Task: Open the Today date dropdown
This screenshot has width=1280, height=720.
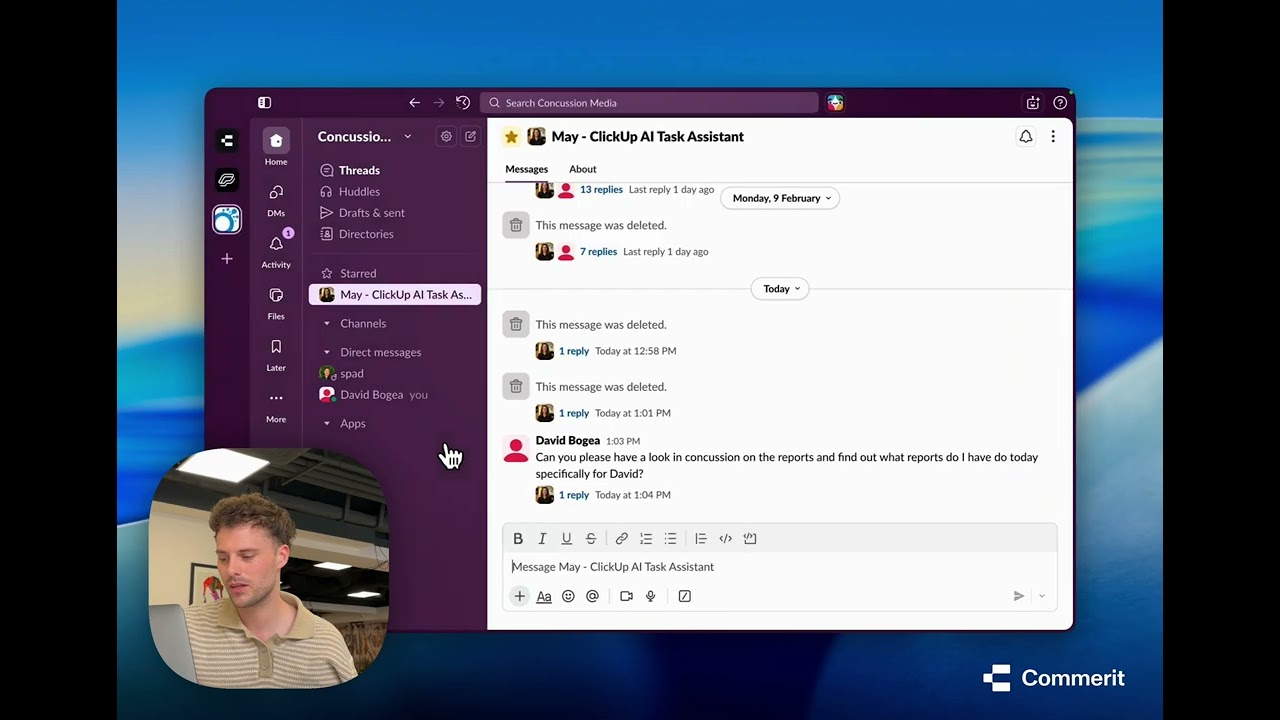Action: pyautogui.click(x=780, y=288)
